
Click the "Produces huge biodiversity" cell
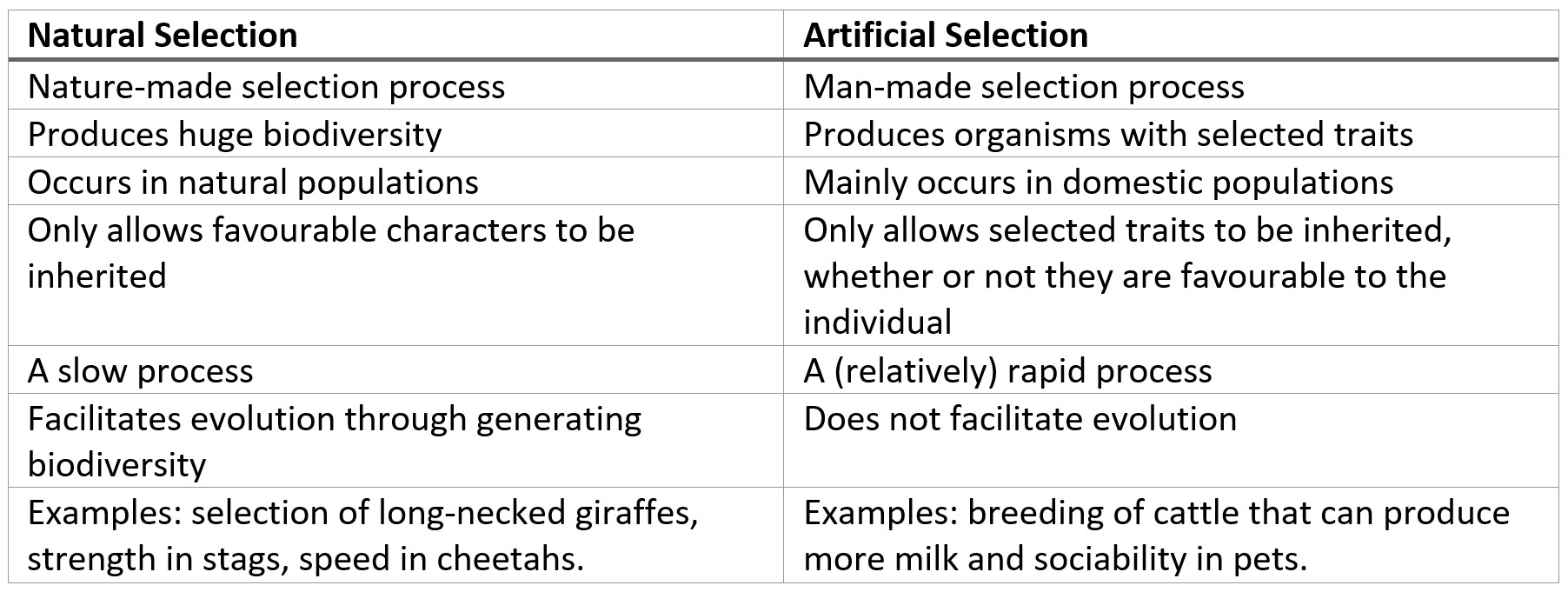pos(235,135)
